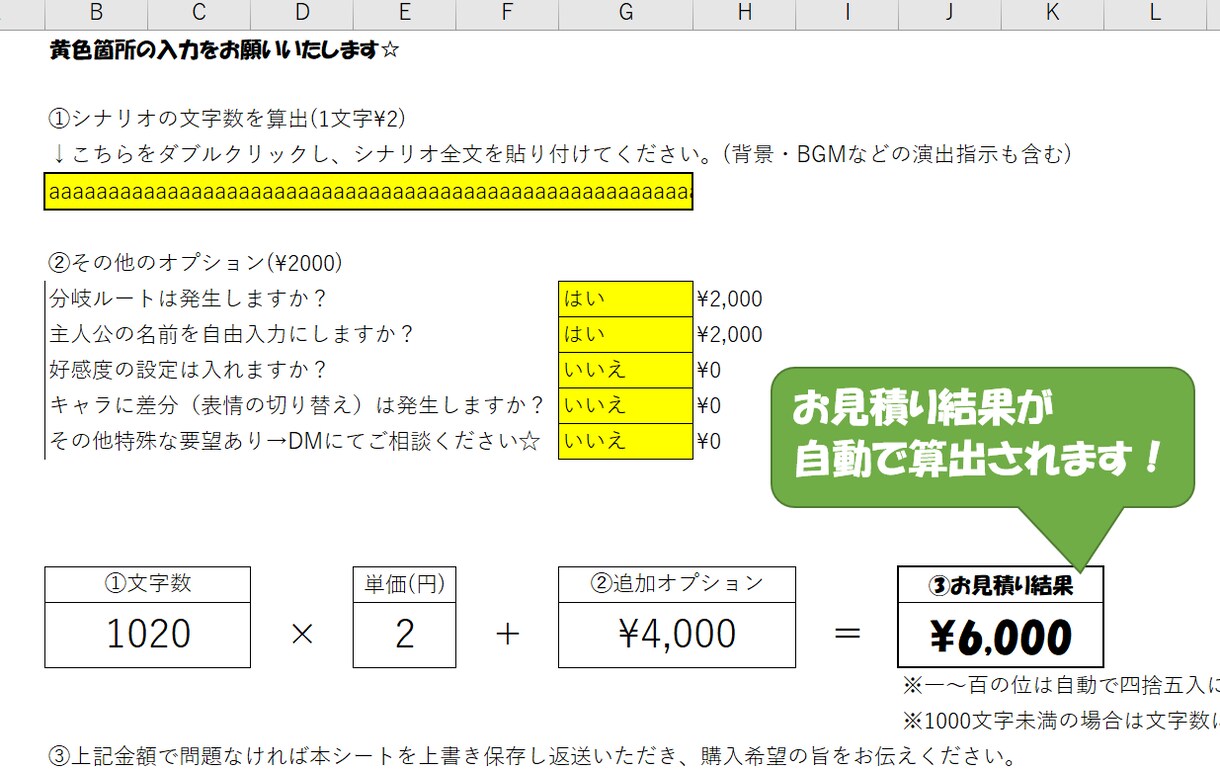
Task: Click the 1020 character count cell
Action: [x=148, y=635]
